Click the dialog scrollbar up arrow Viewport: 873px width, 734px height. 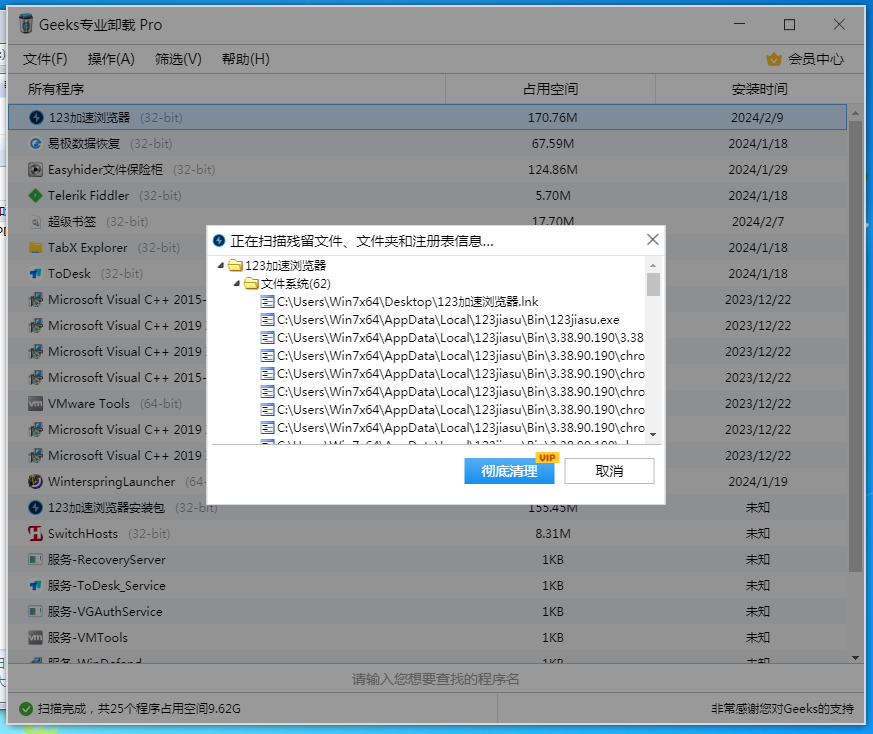653,266
